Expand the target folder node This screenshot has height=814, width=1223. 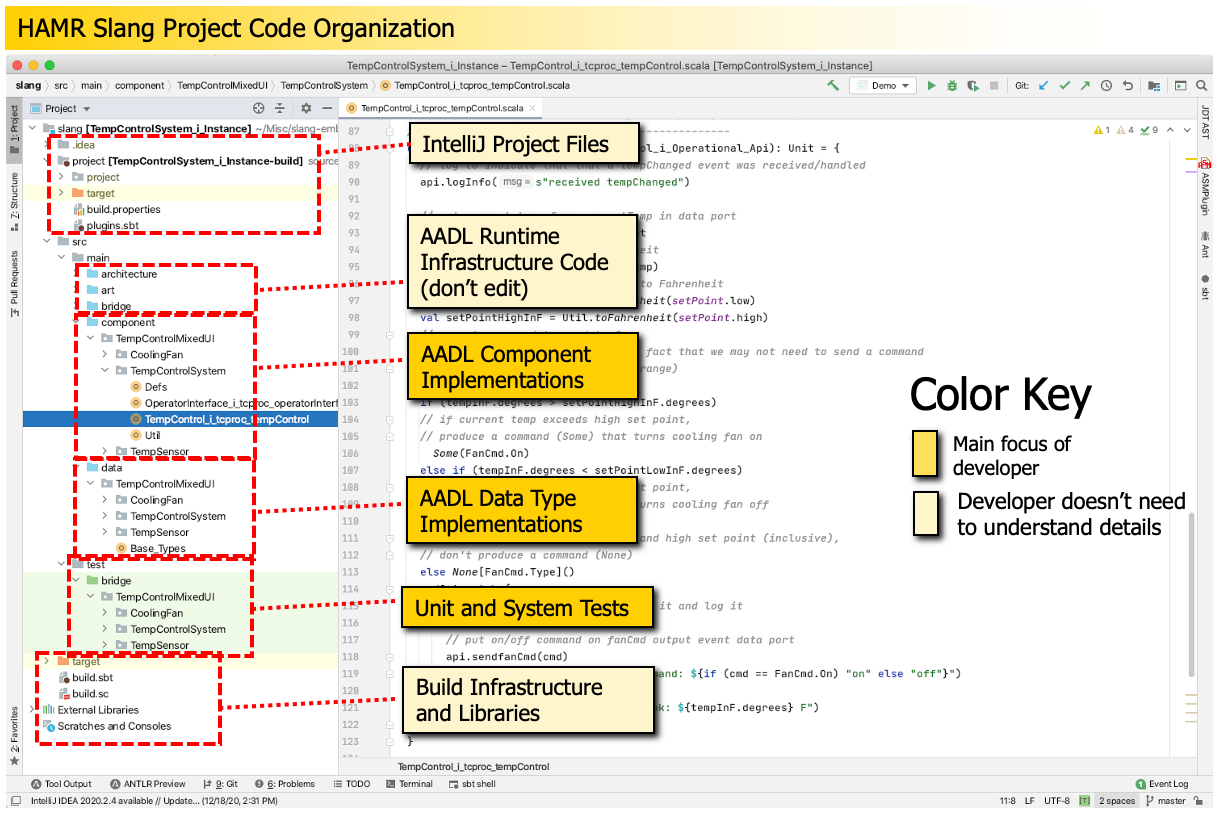point(47,660)
